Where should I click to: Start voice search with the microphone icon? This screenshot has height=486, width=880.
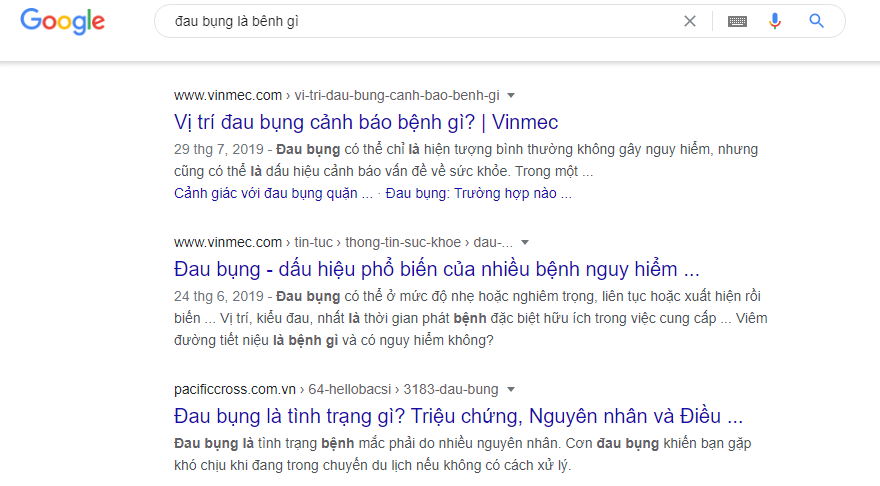775,21
